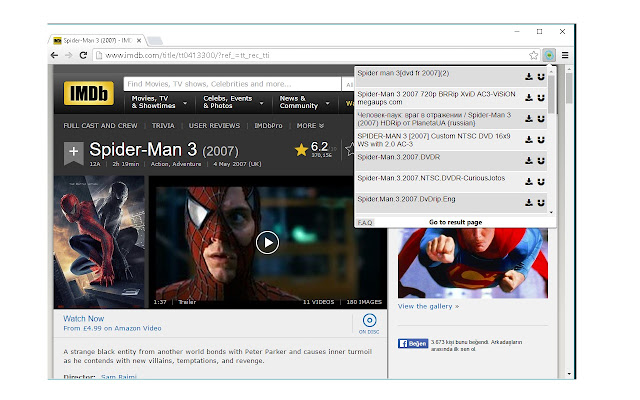Image resolution: width=640 pixels, height=400 pixels.
Task: Click the Spider-Man 3 movie poster
Action: click(99, 242)
